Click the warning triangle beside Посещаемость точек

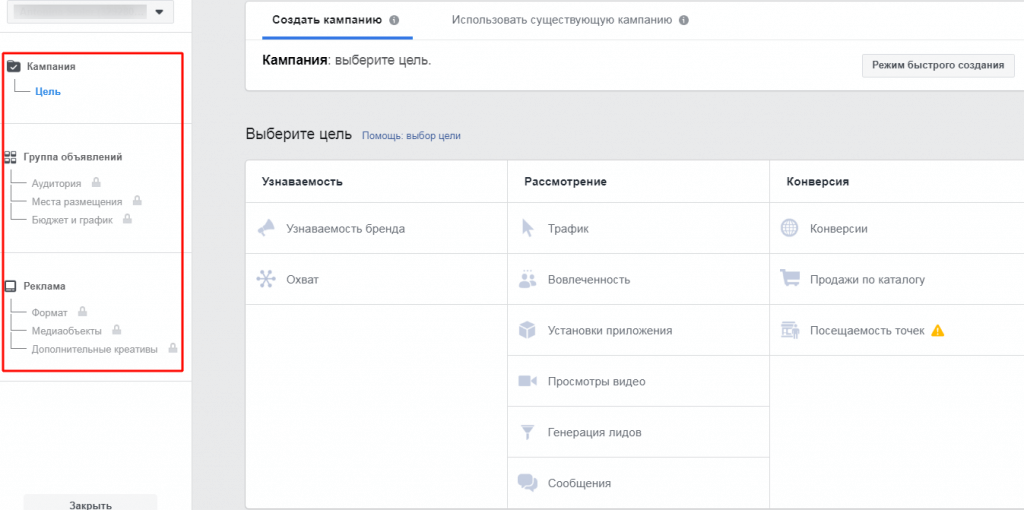(937, 330)
